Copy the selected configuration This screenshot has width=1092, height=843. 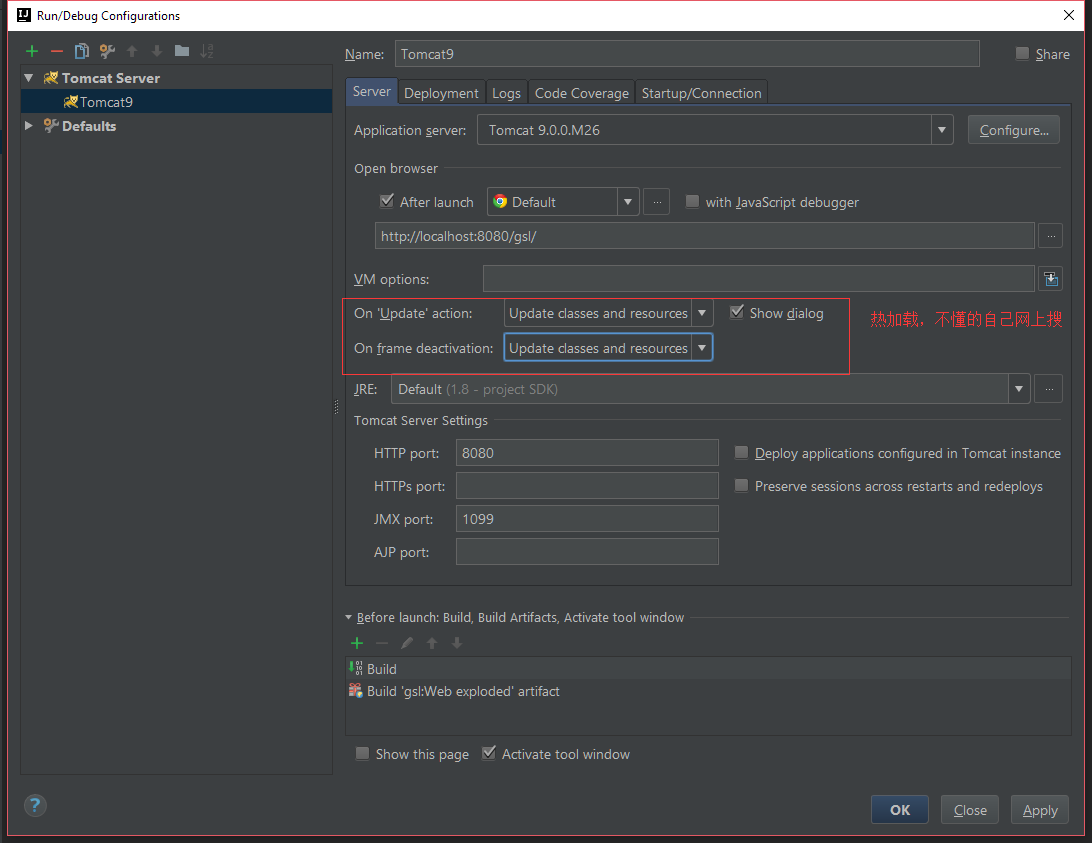tap(82, 51)
